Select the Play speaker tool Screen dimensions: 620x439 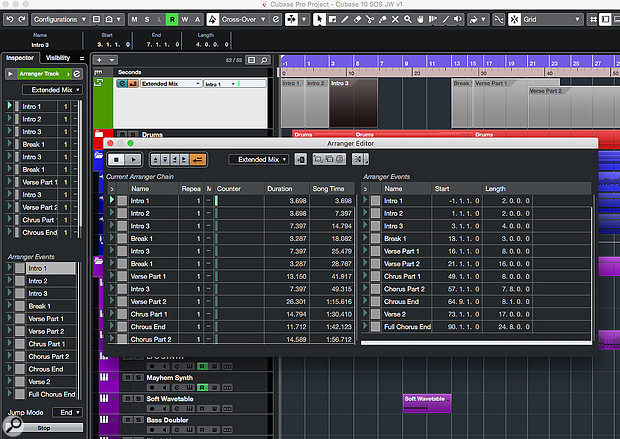pyautogui.click(x=458, y=19)
